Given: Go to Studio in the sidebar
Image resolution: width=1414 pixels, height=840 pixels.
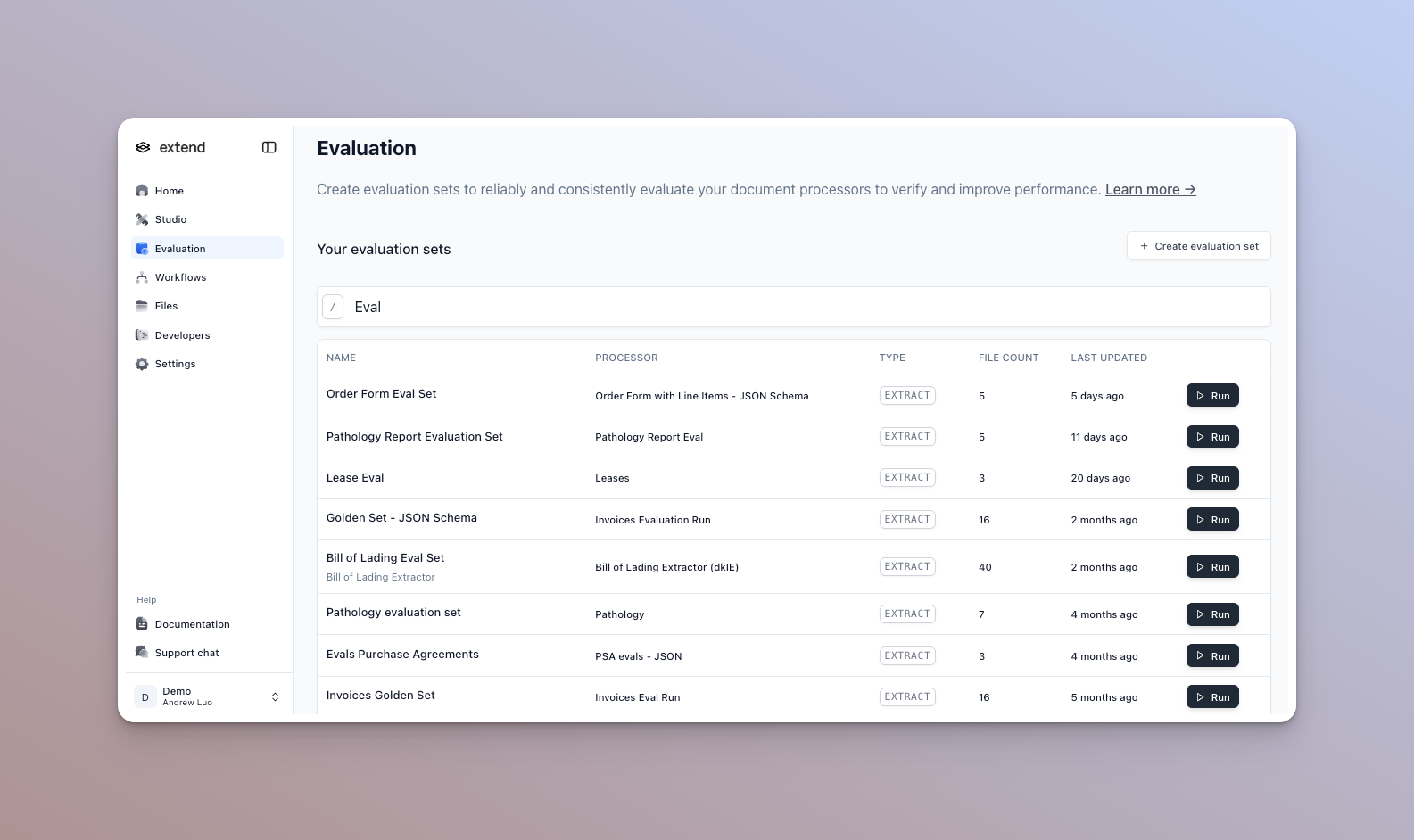Looking at the screenshot, I should coord(207,219).
